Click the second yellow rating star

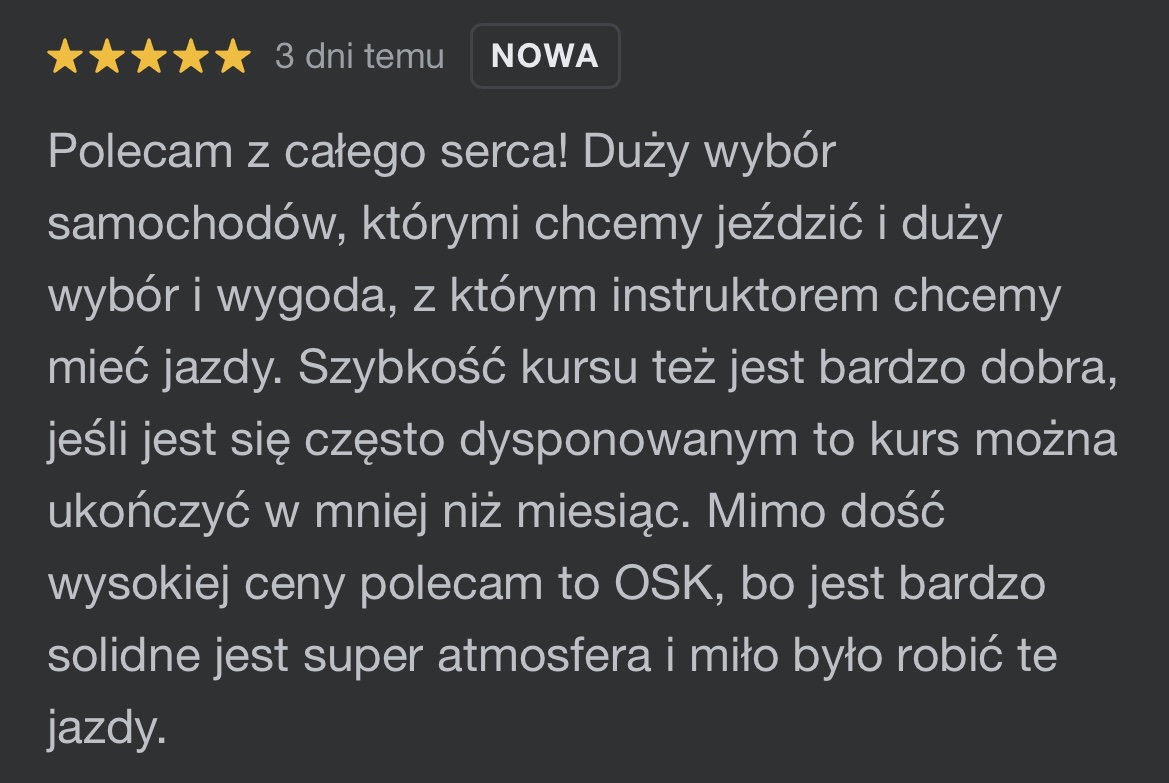tap(107, 57)
